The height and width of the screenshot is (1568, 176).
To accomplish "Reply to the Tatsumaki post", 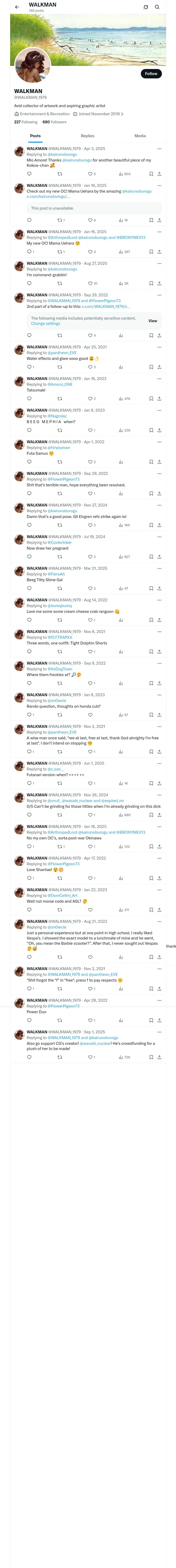I will pyautogui.click(x=29, y=399).
